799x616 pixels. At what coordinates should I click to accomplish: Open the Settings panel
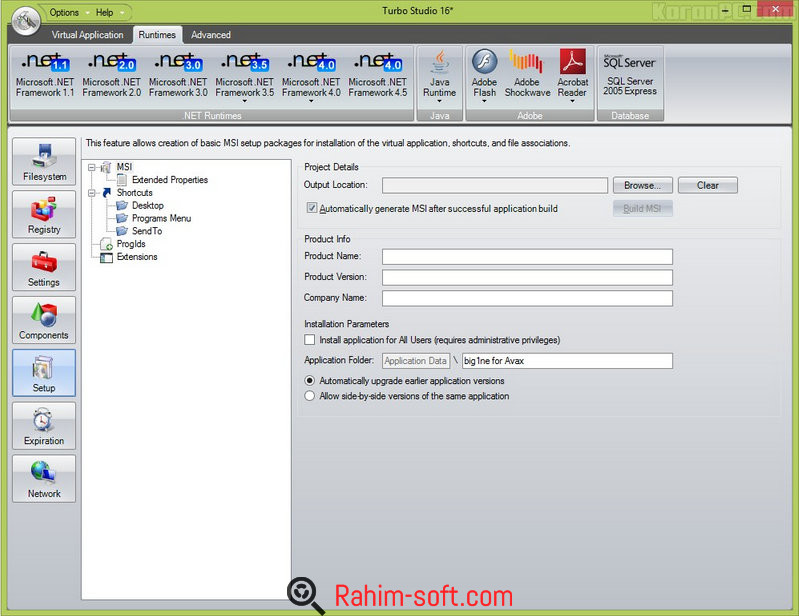click(x=44, y=267)
